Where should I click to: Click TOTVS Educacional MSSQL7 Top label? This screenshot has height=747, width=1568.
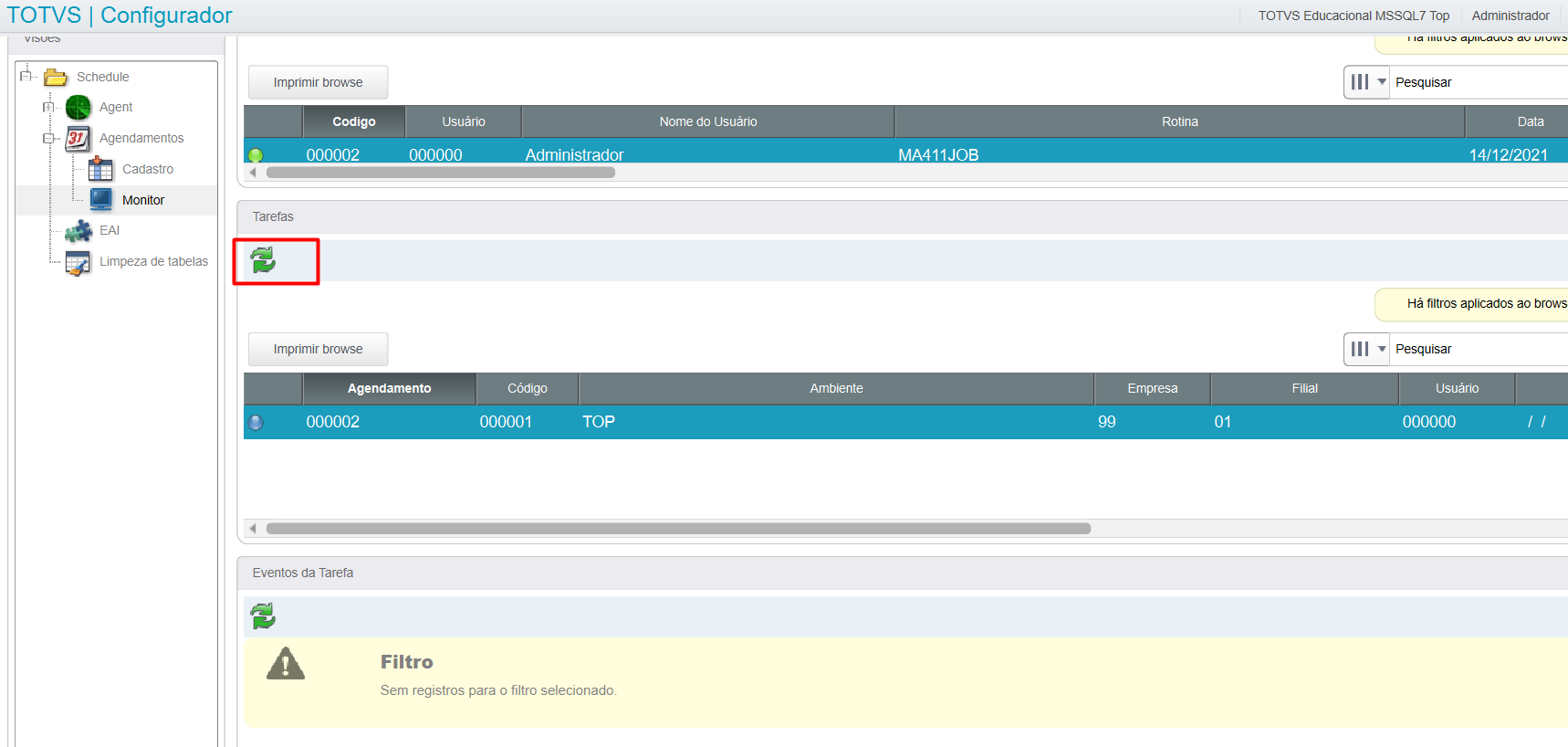click(1354, 16)
